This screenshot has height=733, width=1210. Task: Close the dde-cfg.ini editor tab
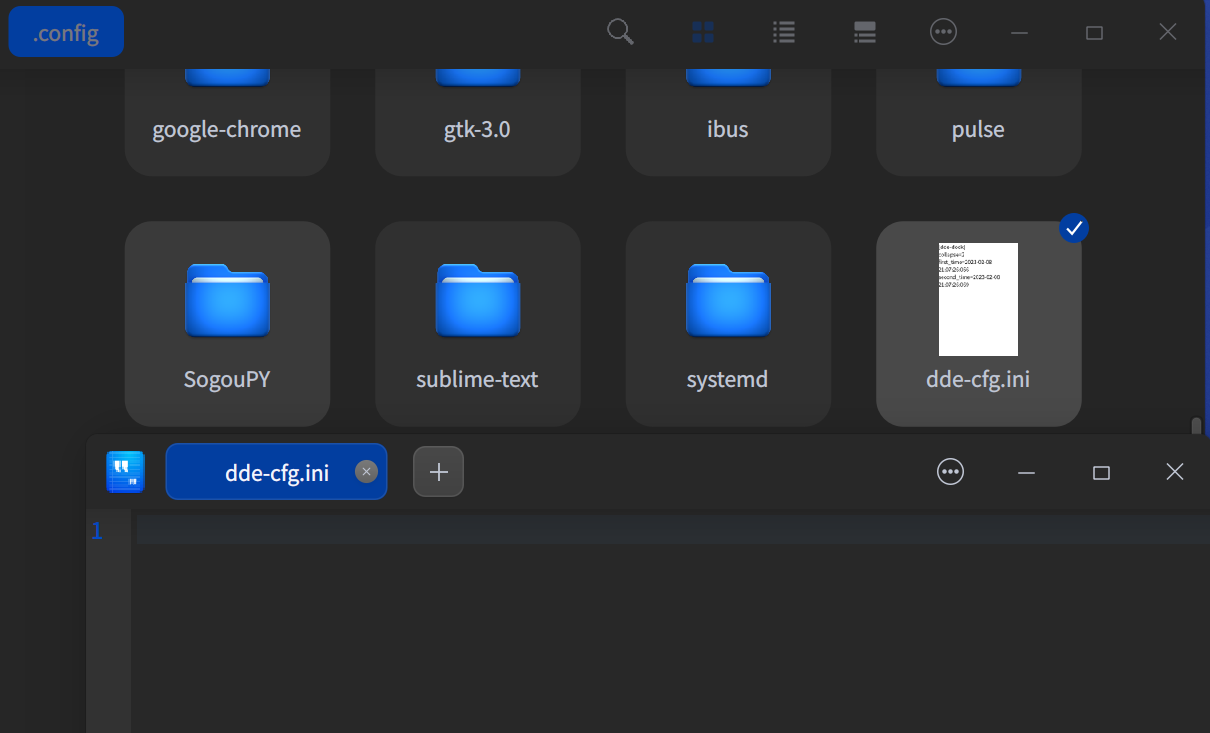click(x=366, y=472)
